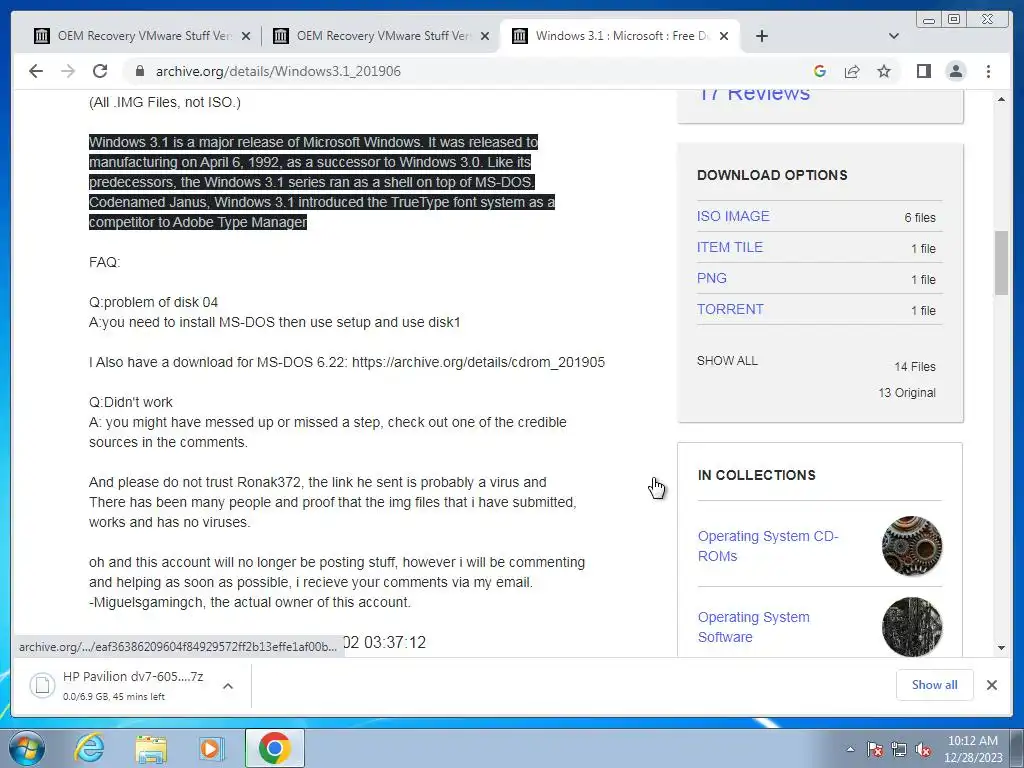The image size is (1024, 768).
Task: Click the Operating System Software thumbnail
Action: point(912,627)
